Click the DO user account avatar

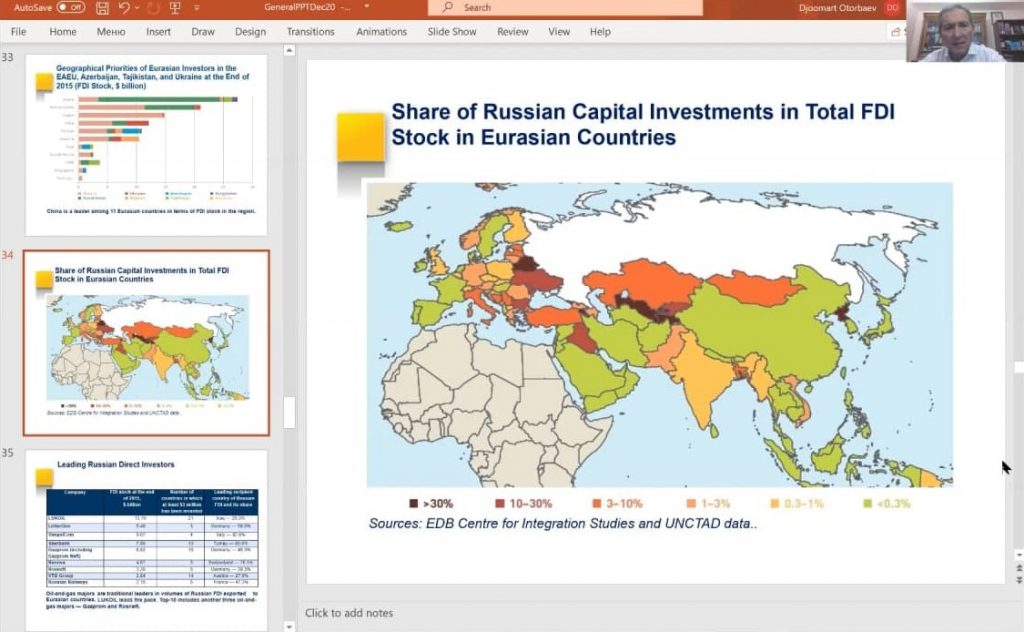(892, 8)
